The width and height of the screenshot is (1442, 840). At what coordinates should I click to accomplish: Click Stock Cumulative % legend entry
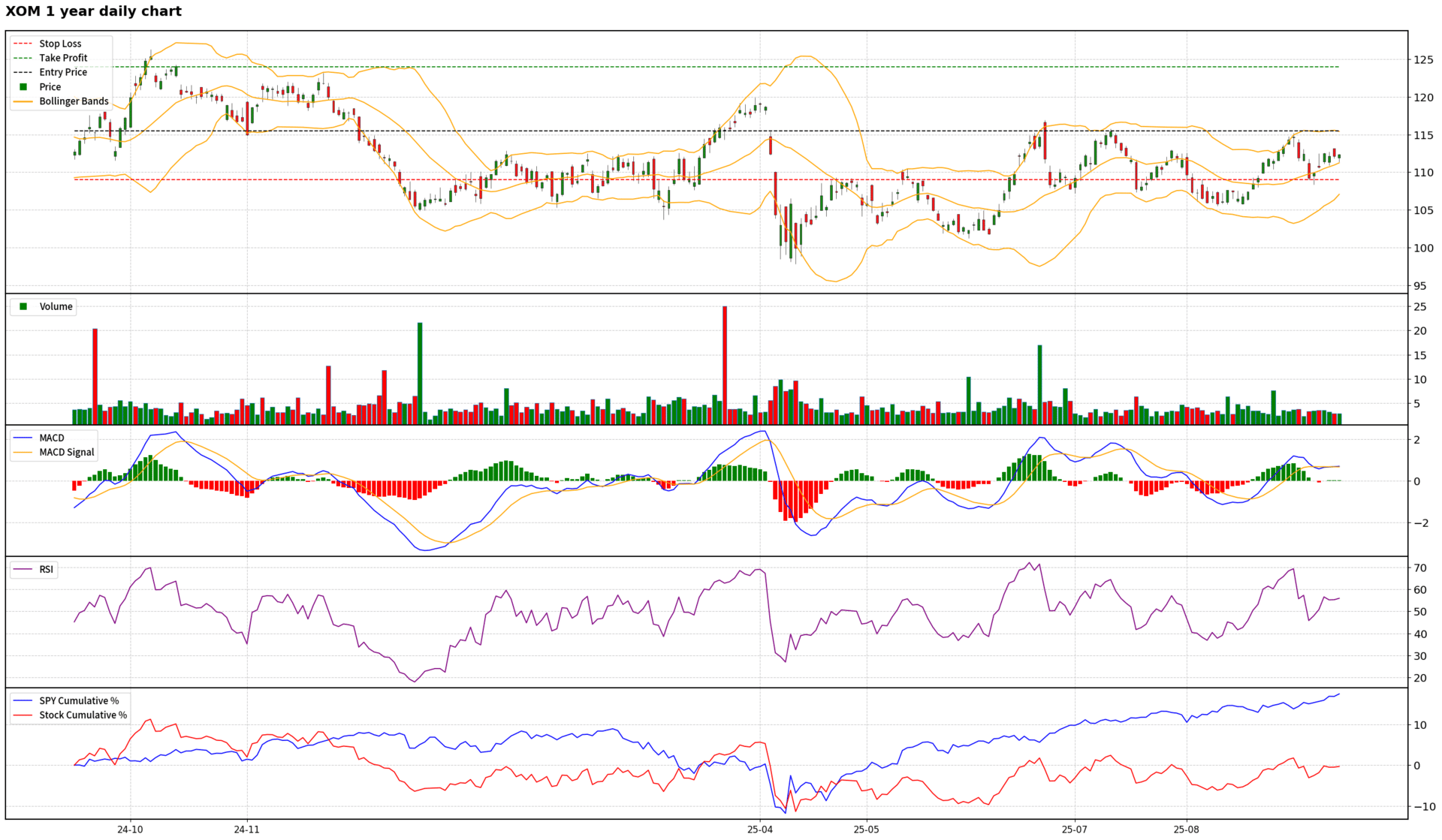tap(83, 715)
